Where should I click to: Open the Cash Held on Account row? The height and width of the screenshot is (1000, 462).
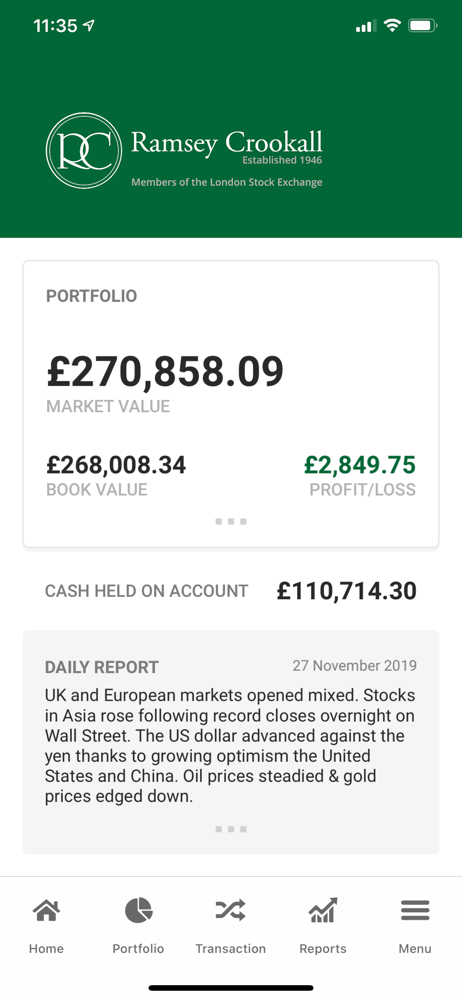pyautogui.click(x=231, y=591)
